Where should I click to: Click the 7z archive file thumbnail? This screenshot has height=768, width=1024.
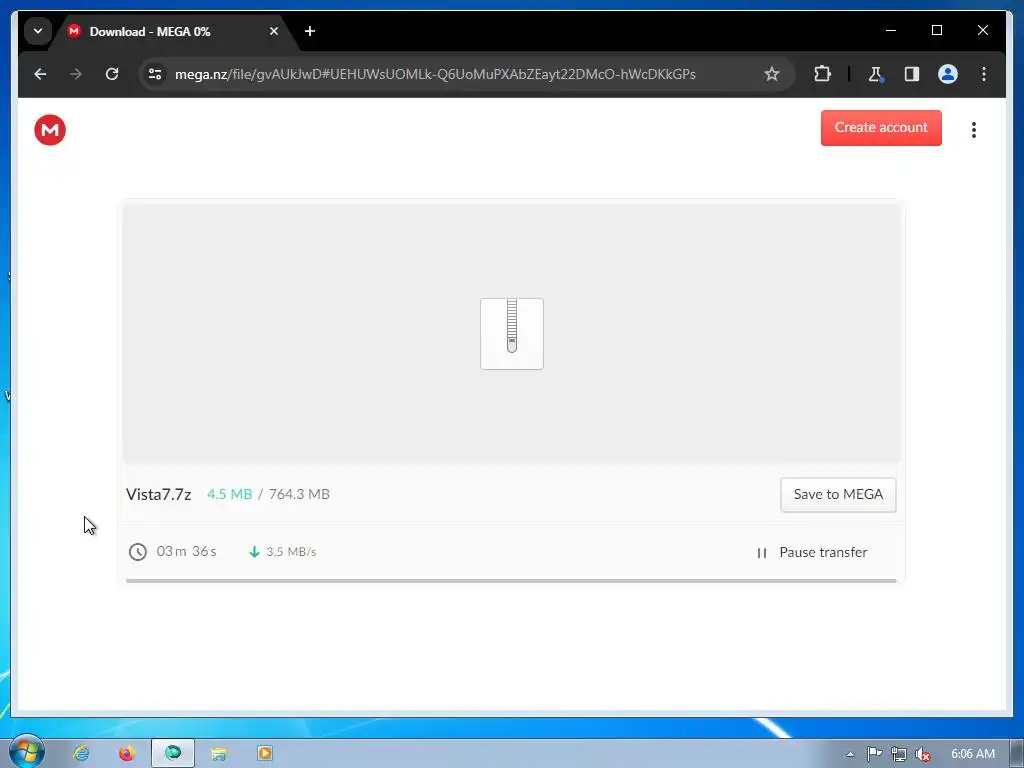512,334
